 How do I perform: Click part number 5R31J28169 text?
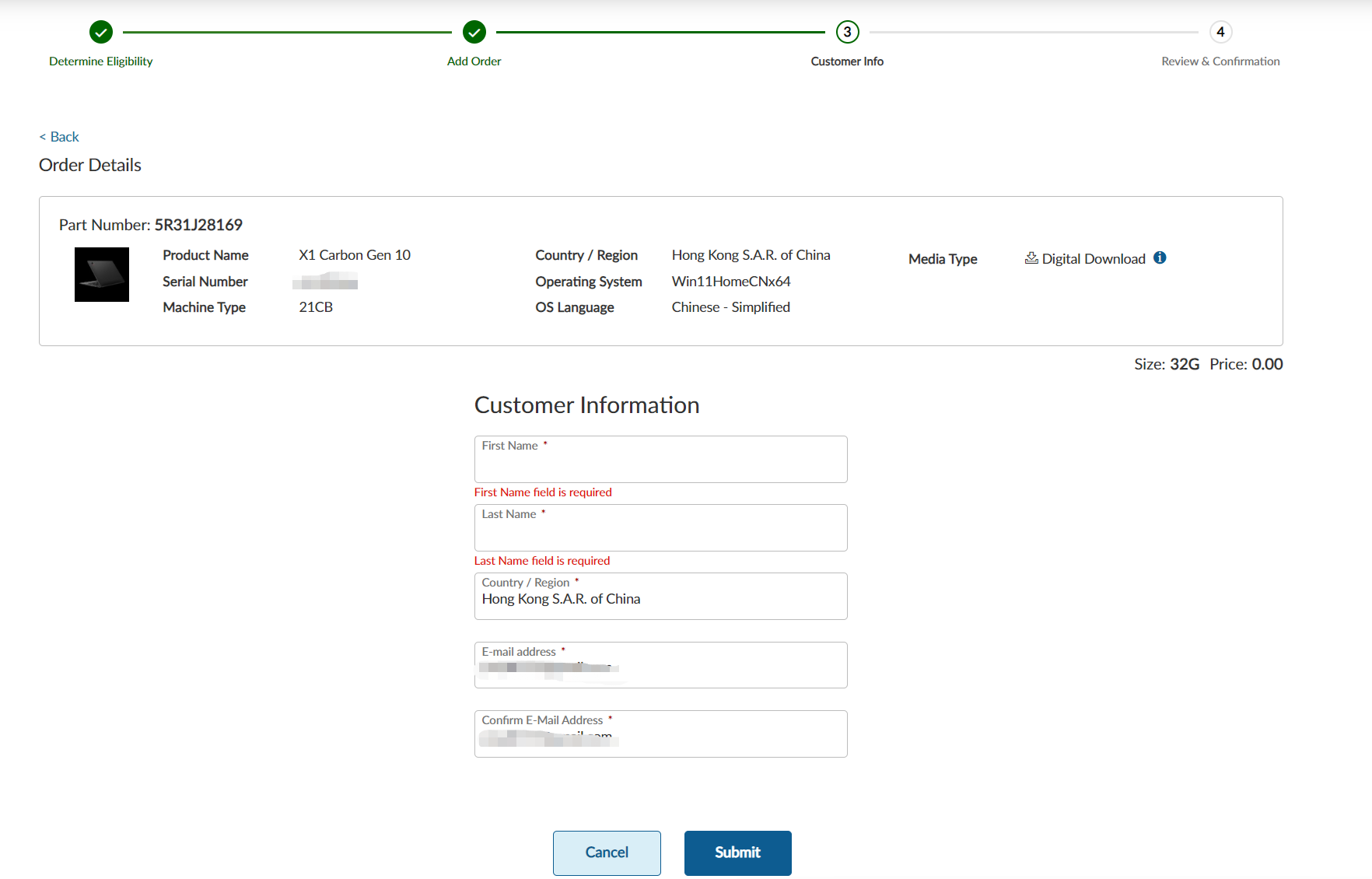click(198, 225)
